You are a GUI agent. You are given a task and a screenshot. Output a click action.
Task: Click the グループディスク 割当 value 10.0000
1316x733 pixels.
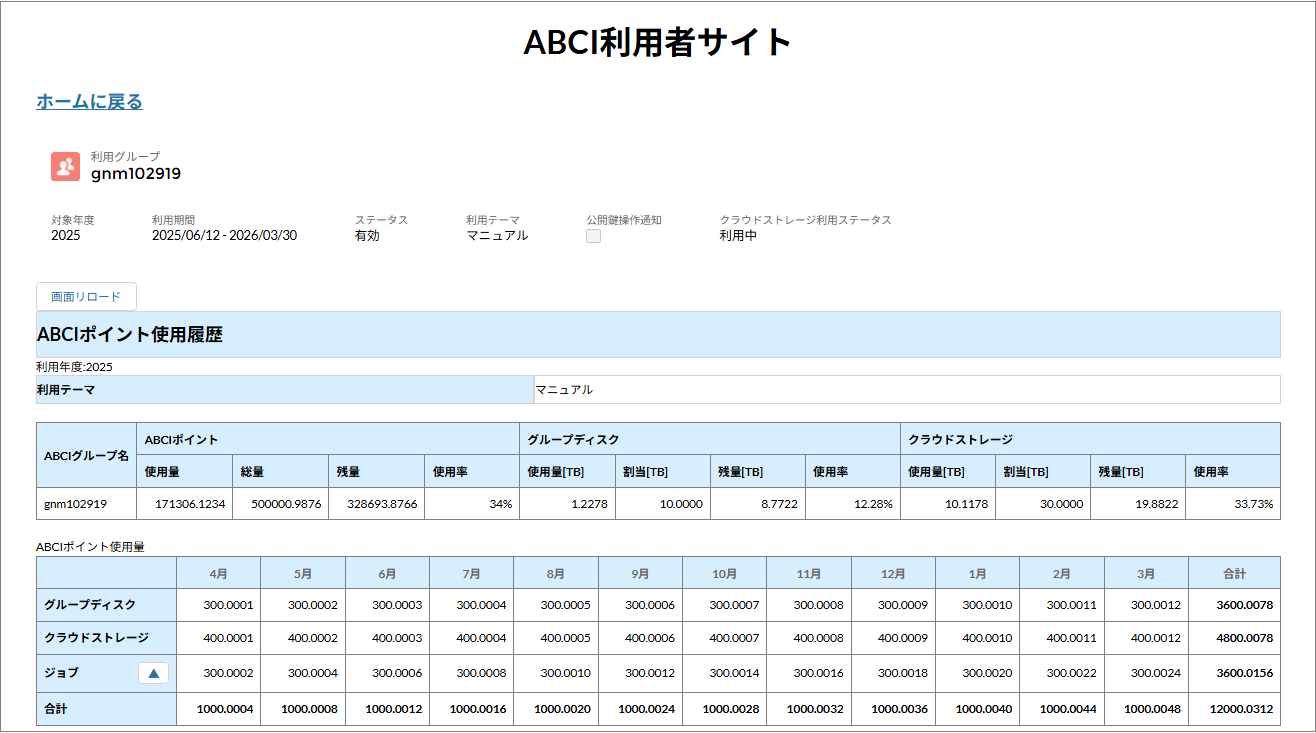[x=662, y=504]
